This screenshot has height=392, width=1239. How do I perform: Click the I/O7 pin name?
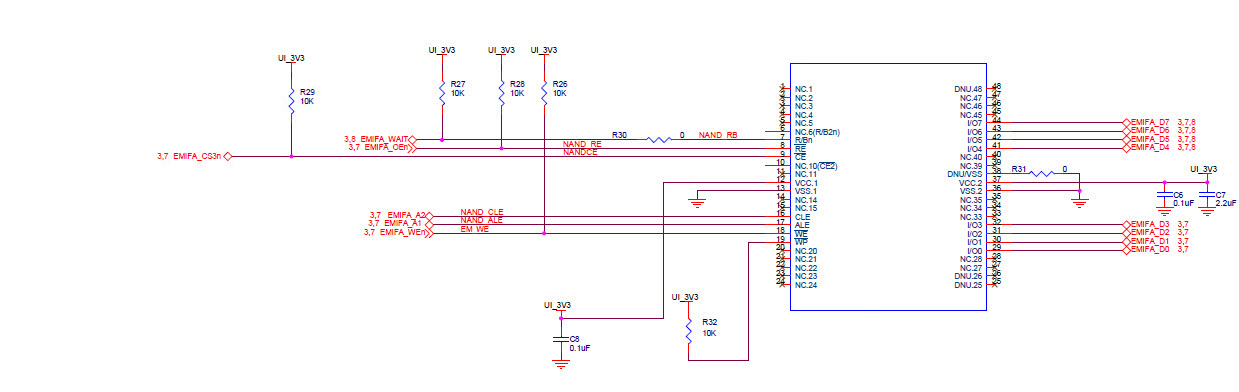975,123
